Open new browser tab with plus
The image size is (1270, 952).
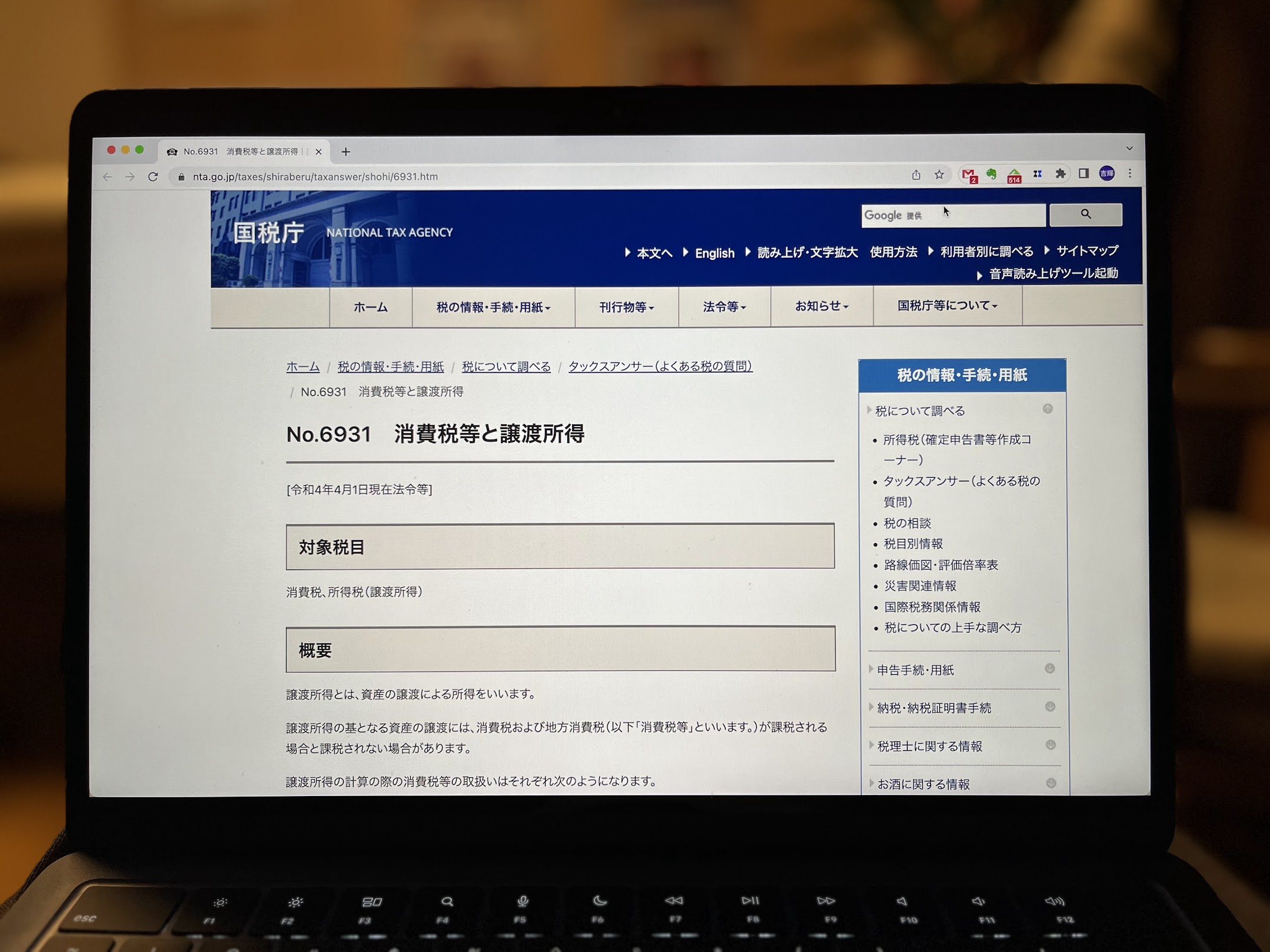(x=345, y=152)
